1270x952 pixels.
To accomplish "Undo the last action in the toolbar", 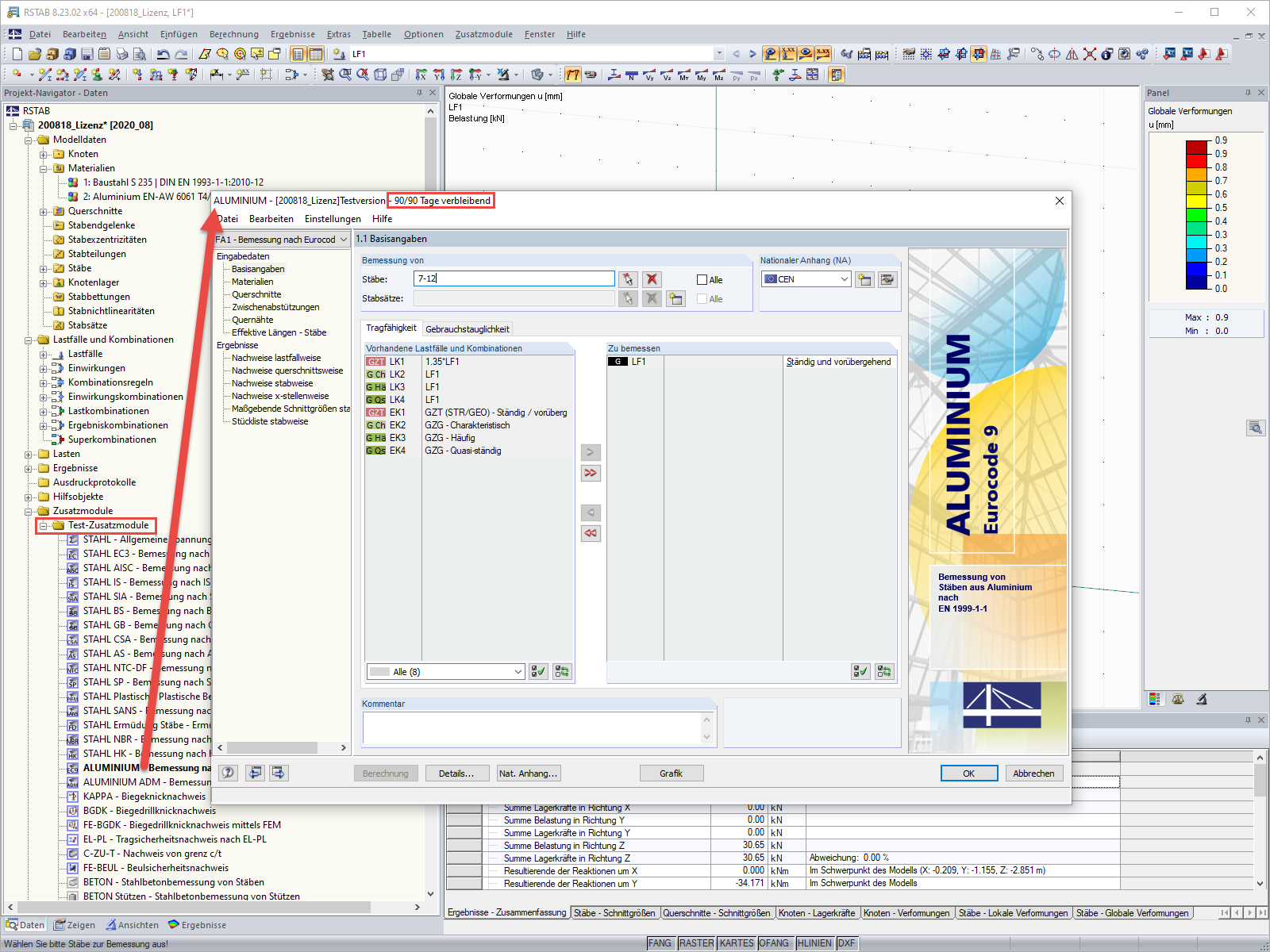I will [164, 53].
